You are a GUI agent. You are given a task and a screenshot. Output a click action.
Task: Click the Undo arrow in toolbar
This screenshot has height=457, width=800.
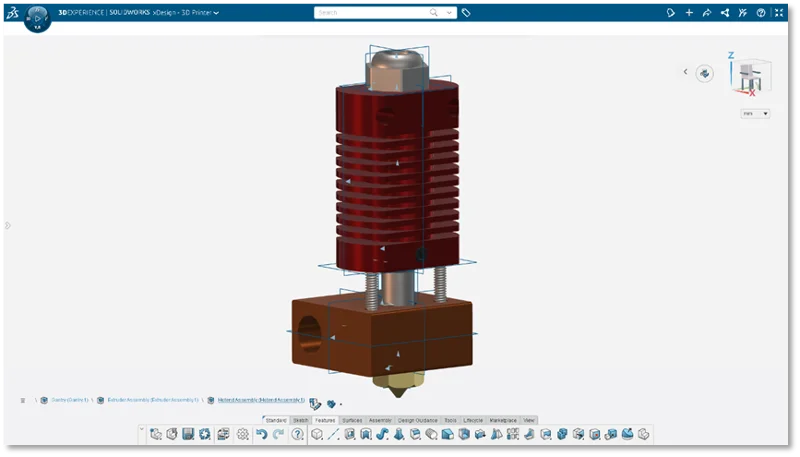261,434
